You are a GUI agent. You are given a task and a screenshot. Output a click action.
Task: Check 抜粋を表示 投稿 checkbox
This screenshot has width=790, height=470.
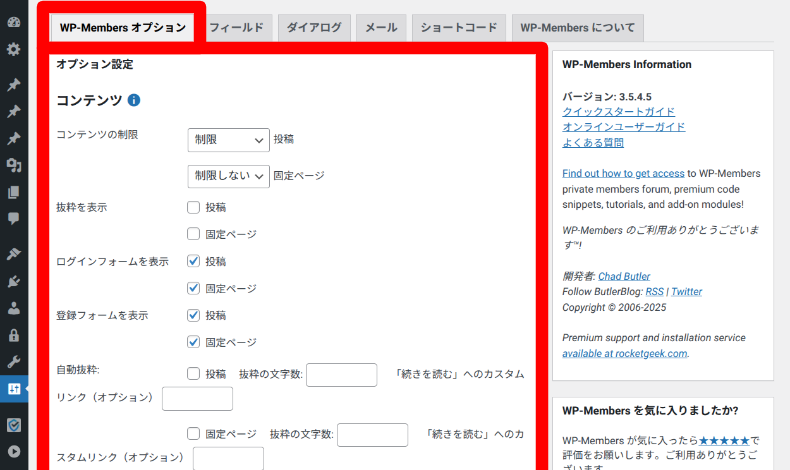[x=193, y=208]
